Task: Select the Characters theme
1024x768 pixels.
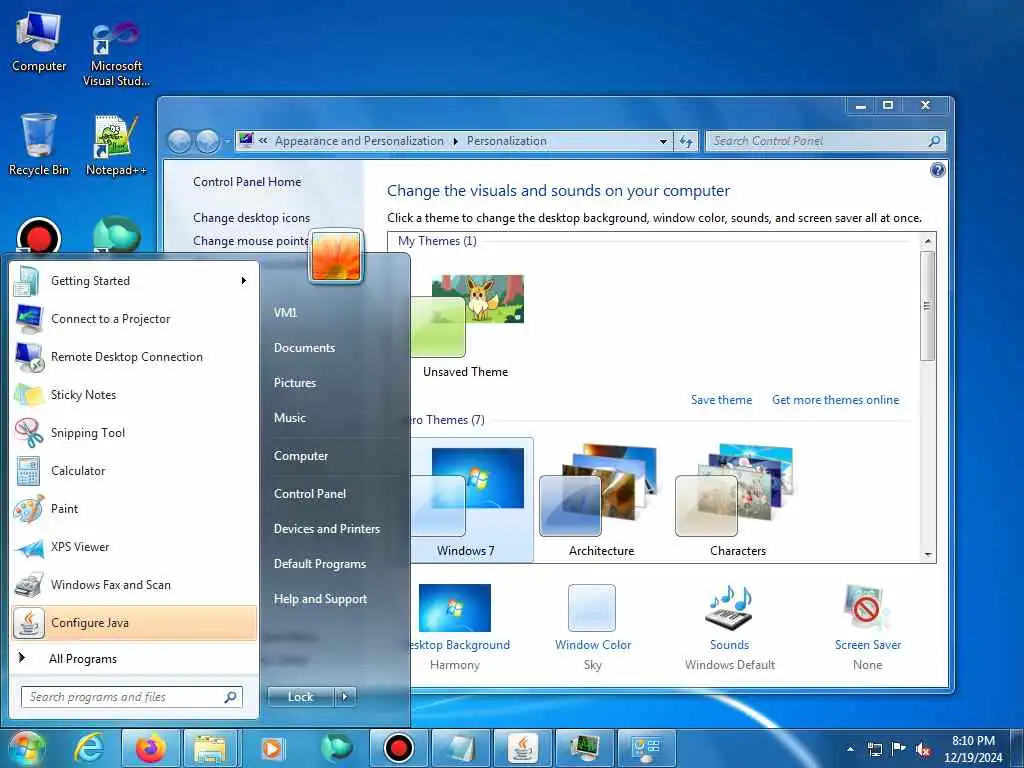Action: [738, 500]
